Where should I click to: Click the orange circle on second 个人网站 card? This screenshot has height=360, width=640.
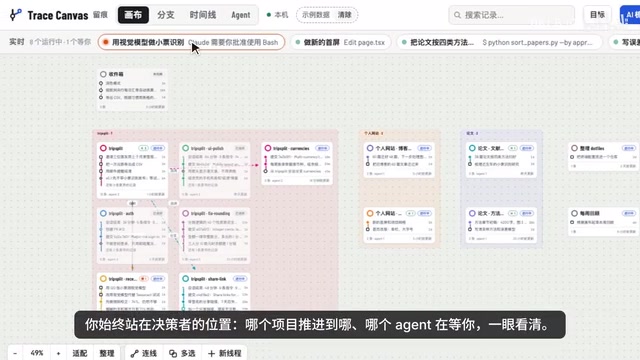[370, 213]
